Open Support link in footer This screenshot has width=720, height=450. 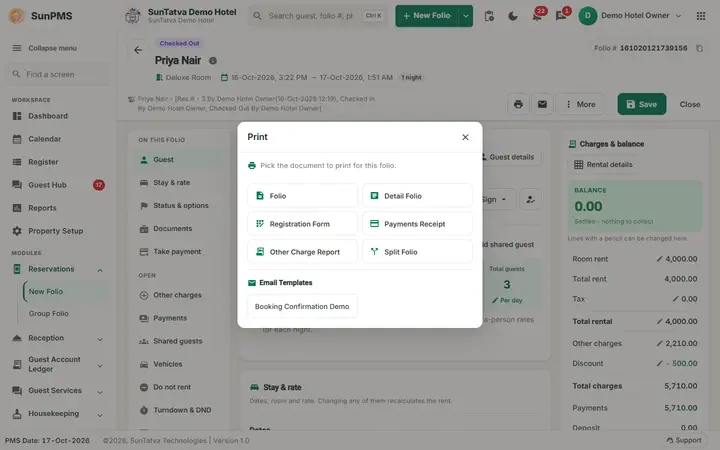click(x=684, y=440)
